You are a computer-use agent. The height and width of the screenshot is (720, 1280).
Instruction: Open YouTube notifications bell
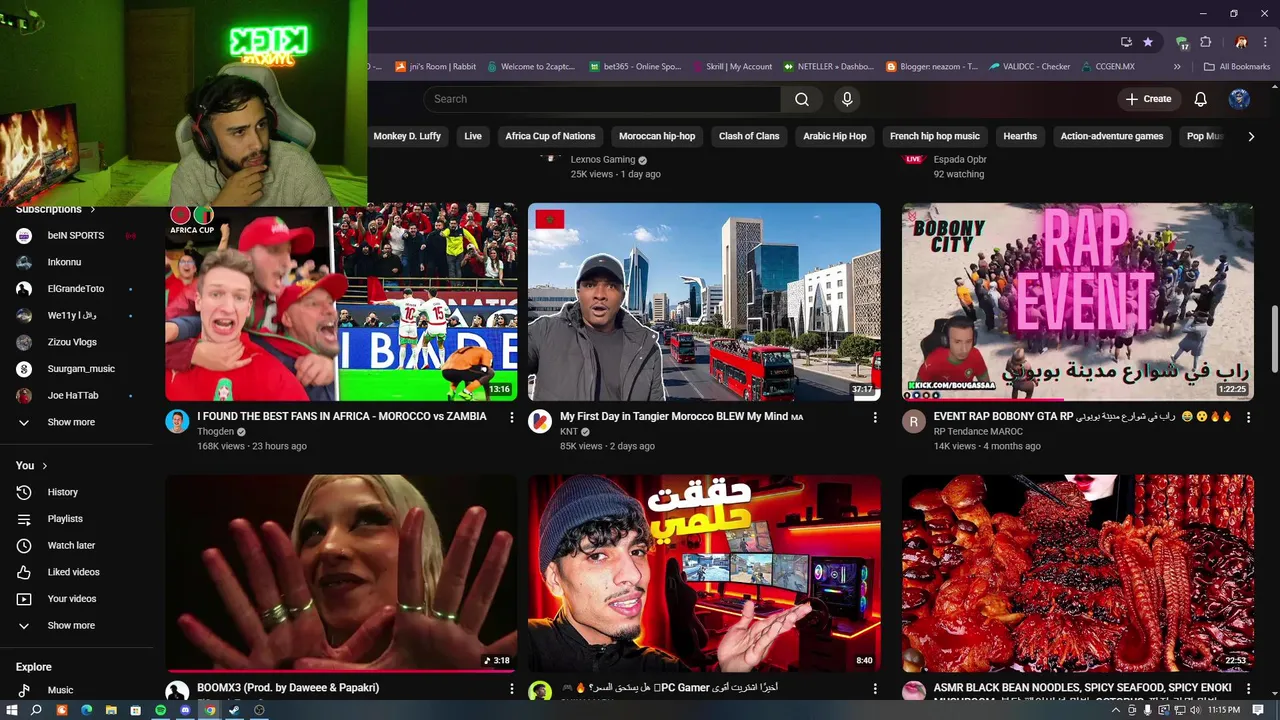[x=1200, y=99]
